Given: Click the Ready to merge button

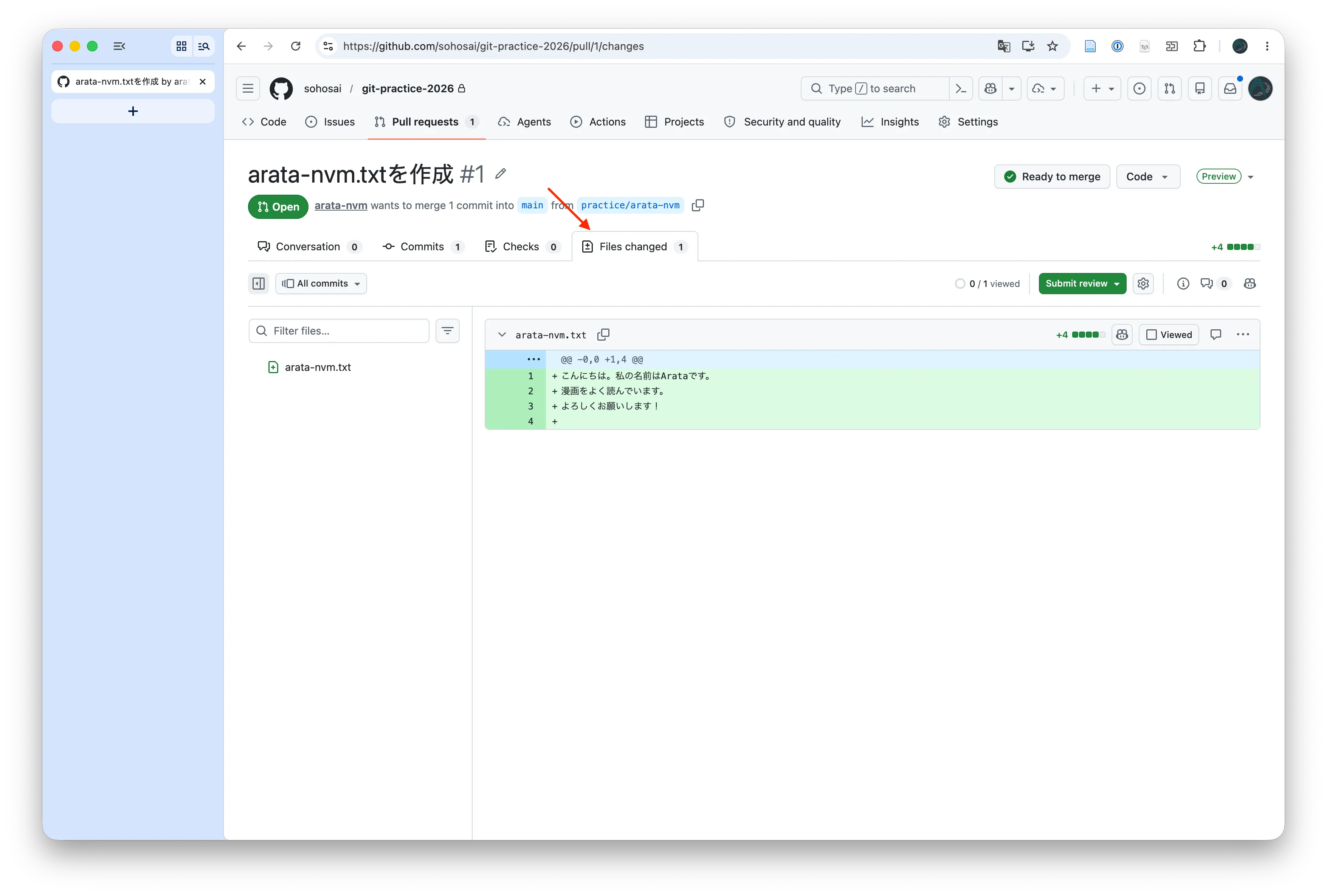Looking at the screenshot, I should [x=1052, y=177].
